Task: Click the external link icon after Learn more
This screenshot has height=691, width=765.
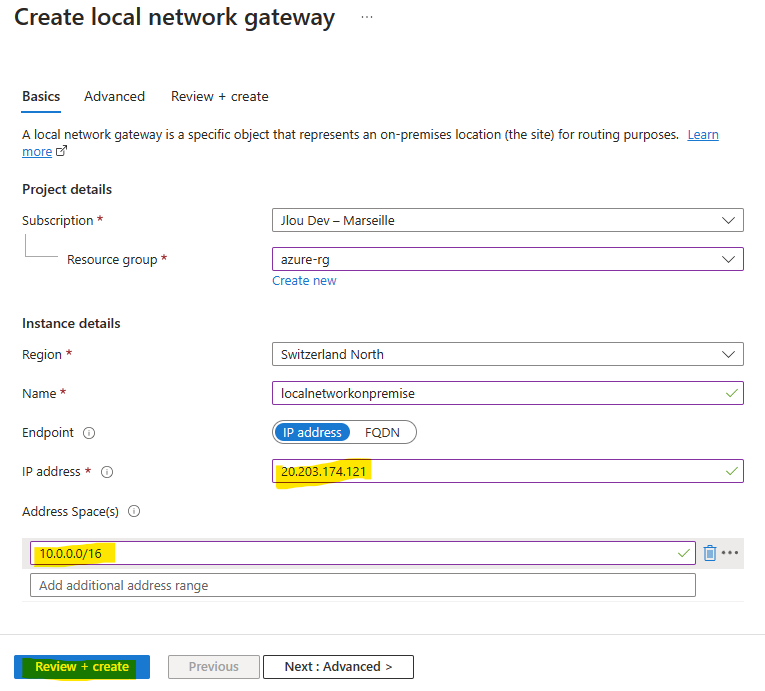Action: click(61, 151)
